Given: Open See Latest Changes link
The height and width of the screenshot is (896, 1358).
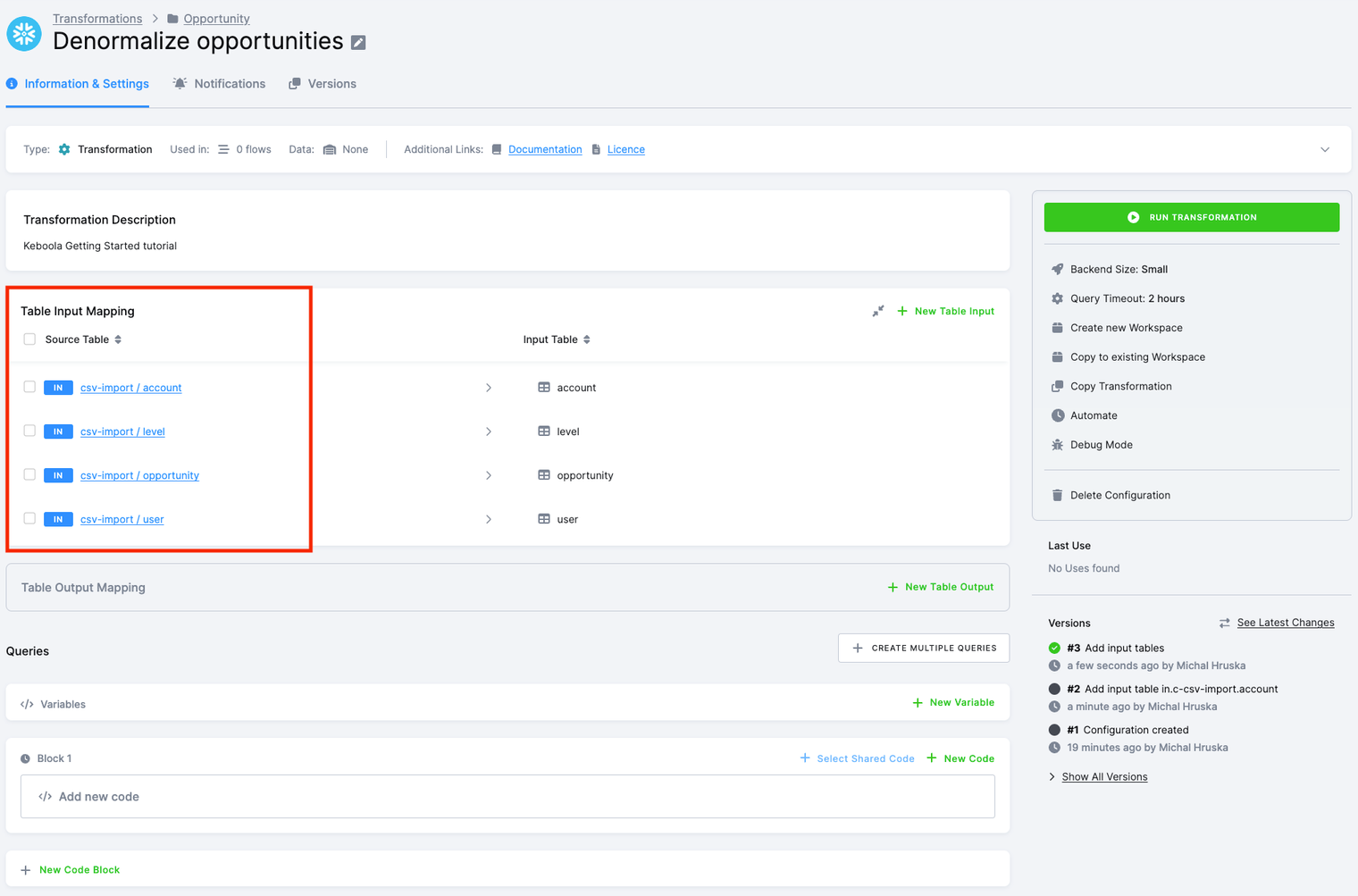Looking at the screenshot, I should 1286,623.
